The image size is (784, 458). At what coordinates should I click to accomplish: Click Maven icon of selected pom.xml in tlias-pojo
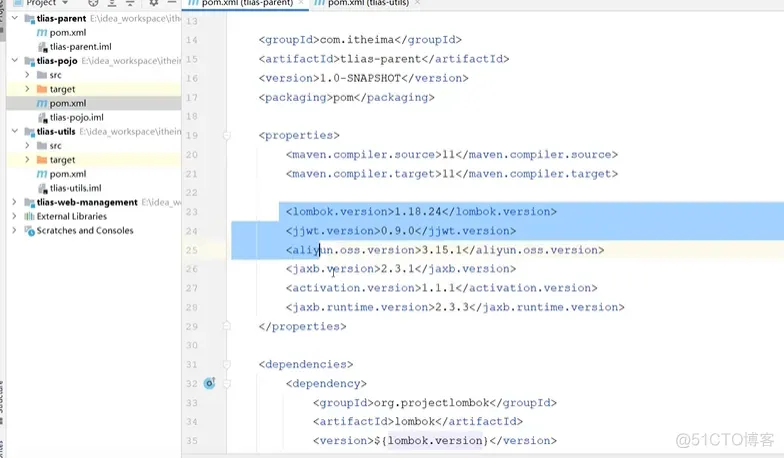coord(42,103)
